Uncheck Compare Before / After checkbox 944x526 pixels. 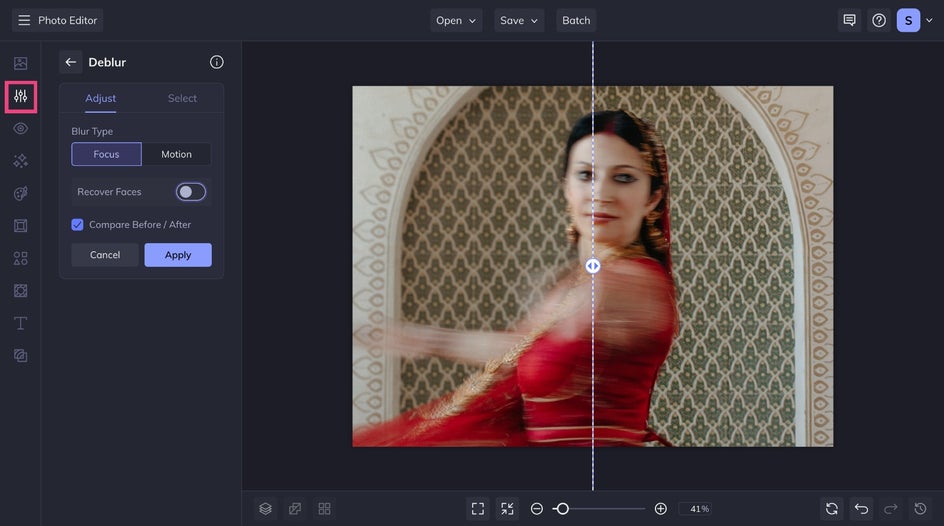coord(78,225)
